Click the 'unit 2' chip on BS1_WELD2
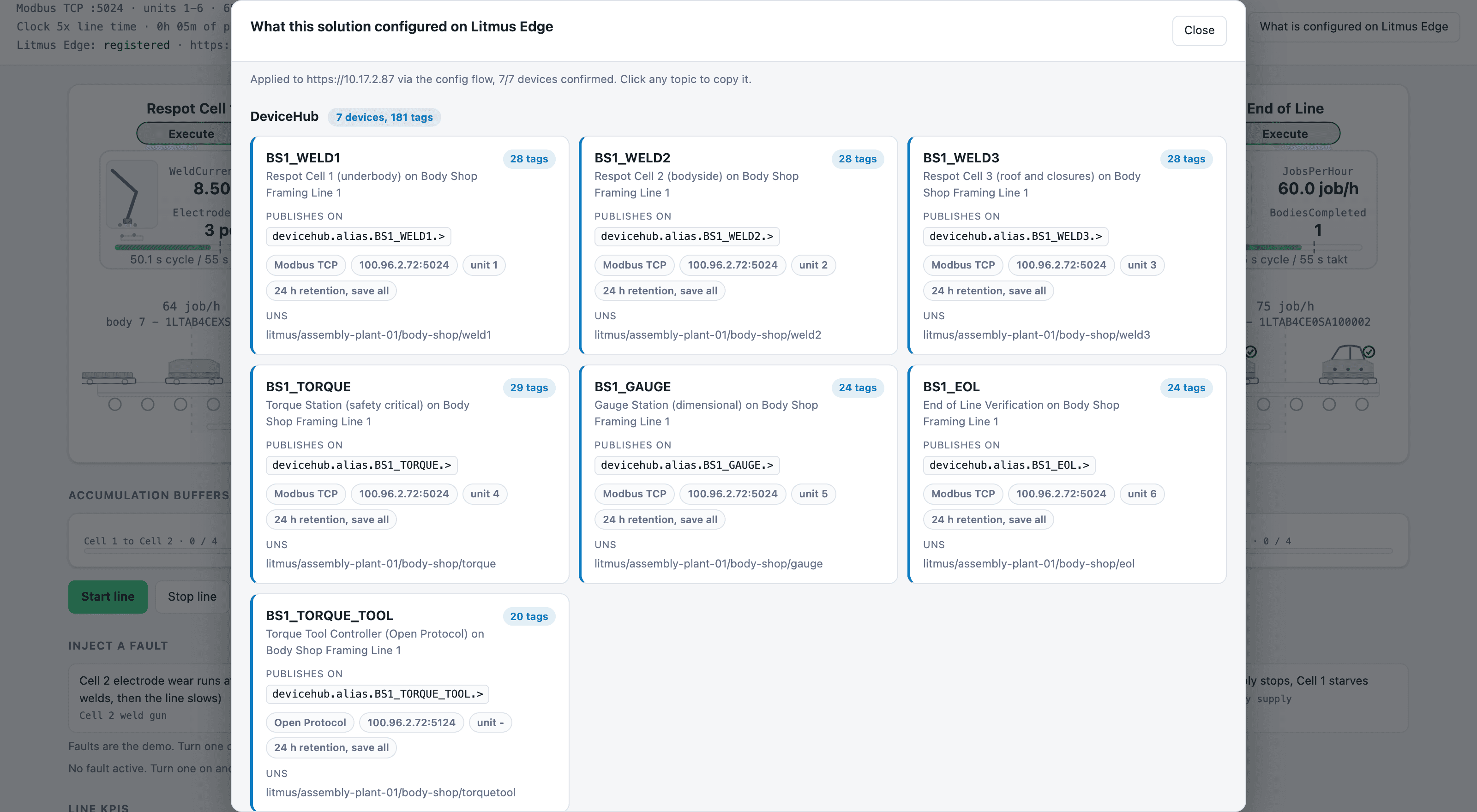1477x812 pixels. pyautogui.click(x=813, y=265)
